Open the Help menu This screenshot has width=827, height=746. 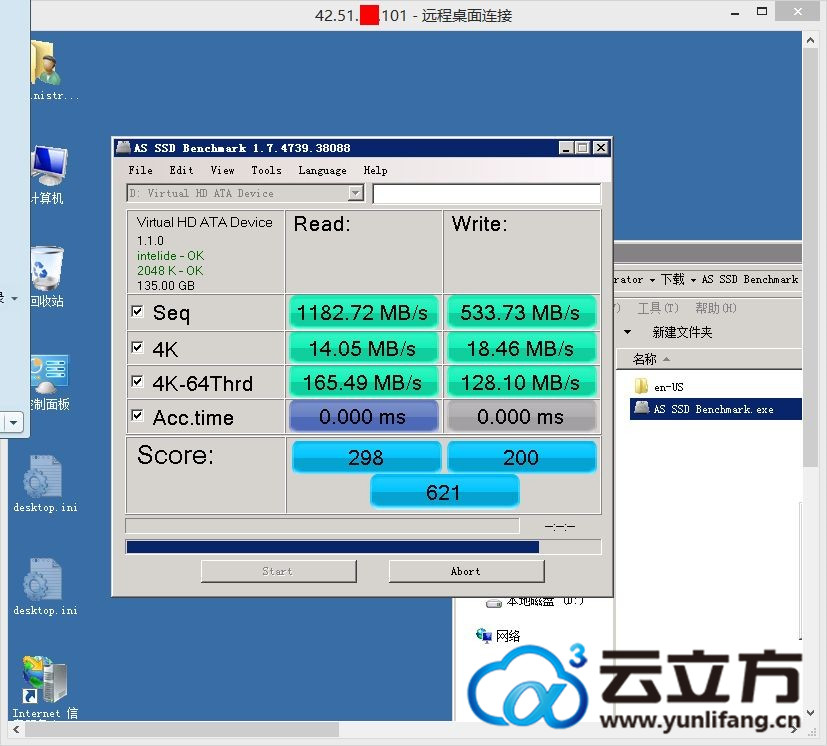pyautogui.click(x=375, y=170)
